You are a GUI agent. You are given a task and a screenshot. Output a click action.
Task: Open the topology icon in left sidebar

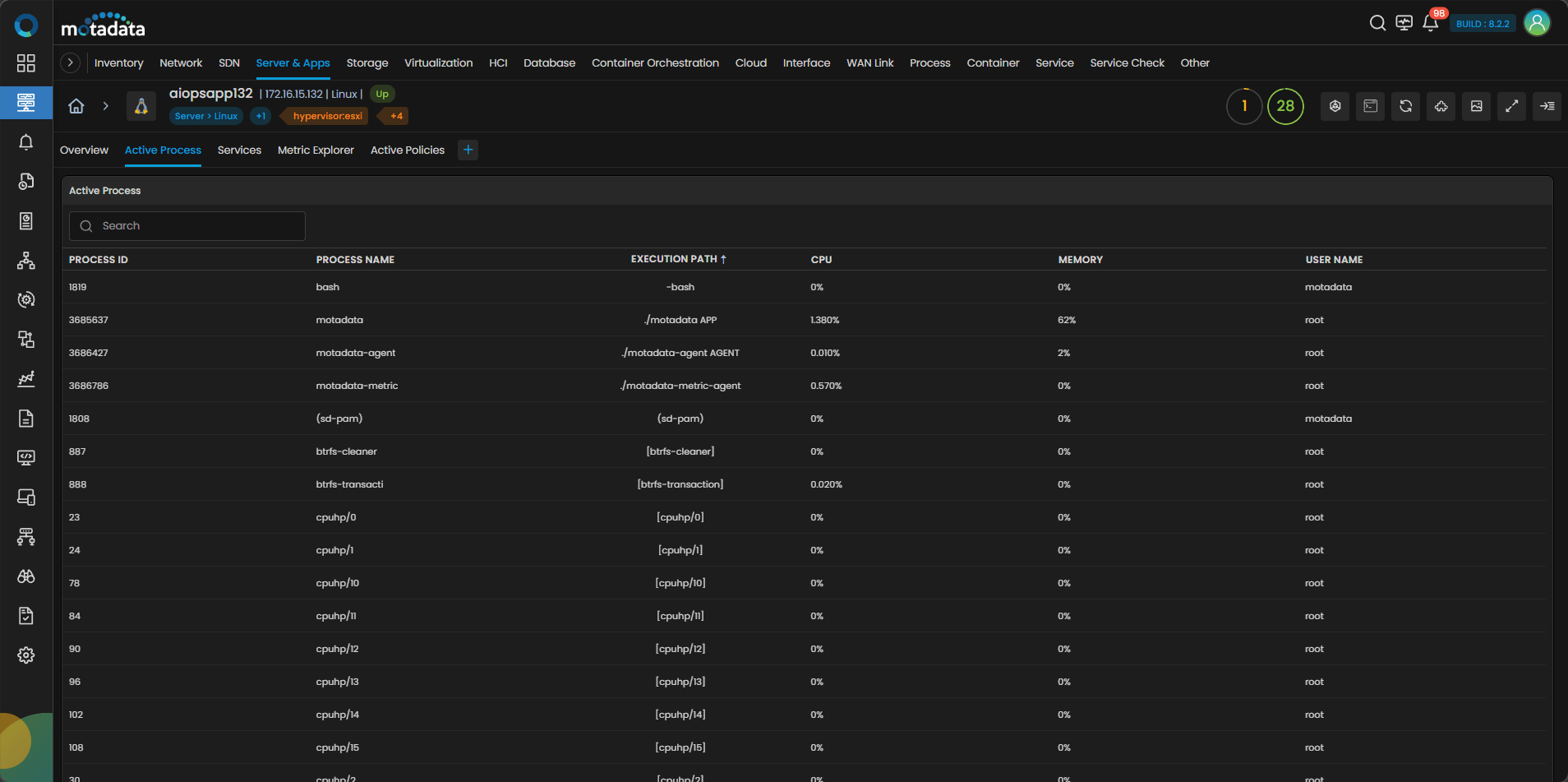(x=26, y=261)
